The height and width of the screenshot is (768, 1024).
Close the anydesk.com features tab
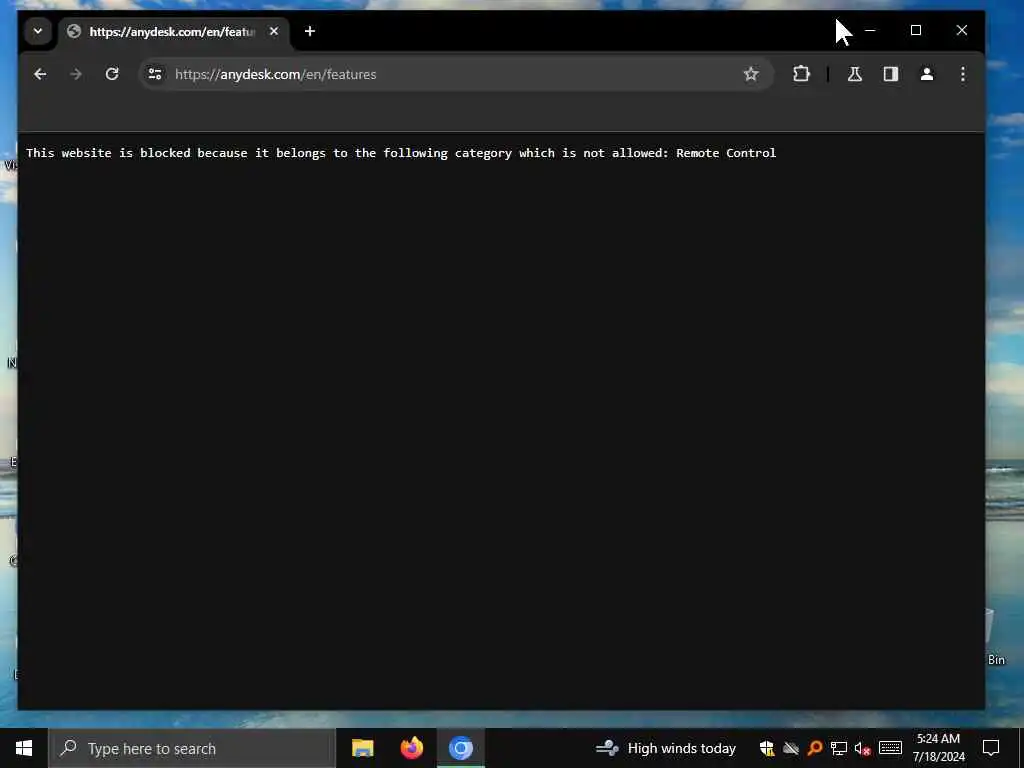click(274, 31)
